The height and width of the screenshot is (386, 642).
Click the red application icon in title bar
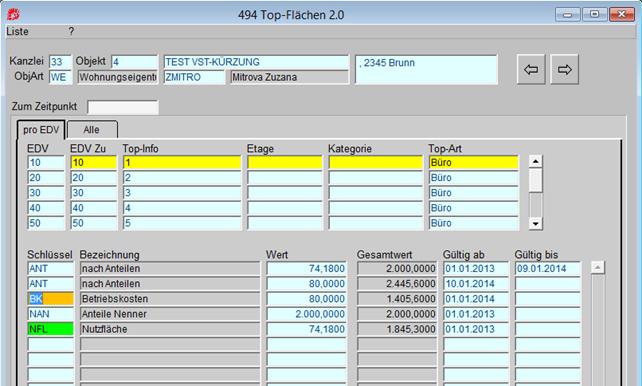pos(14,15)
